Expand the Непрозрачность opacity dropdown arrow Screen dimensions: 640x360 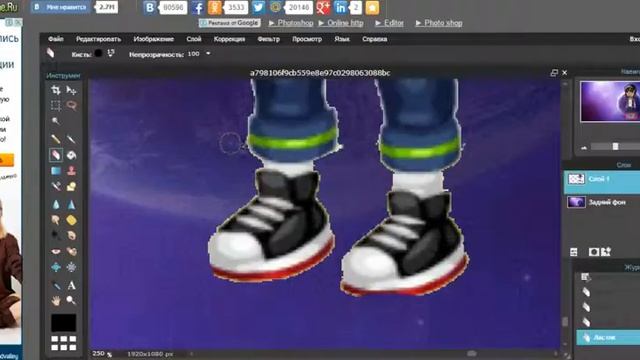click(208, 53)
